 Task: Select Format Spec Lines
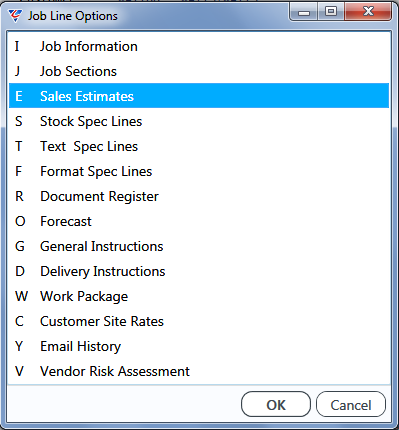[199, 171]
